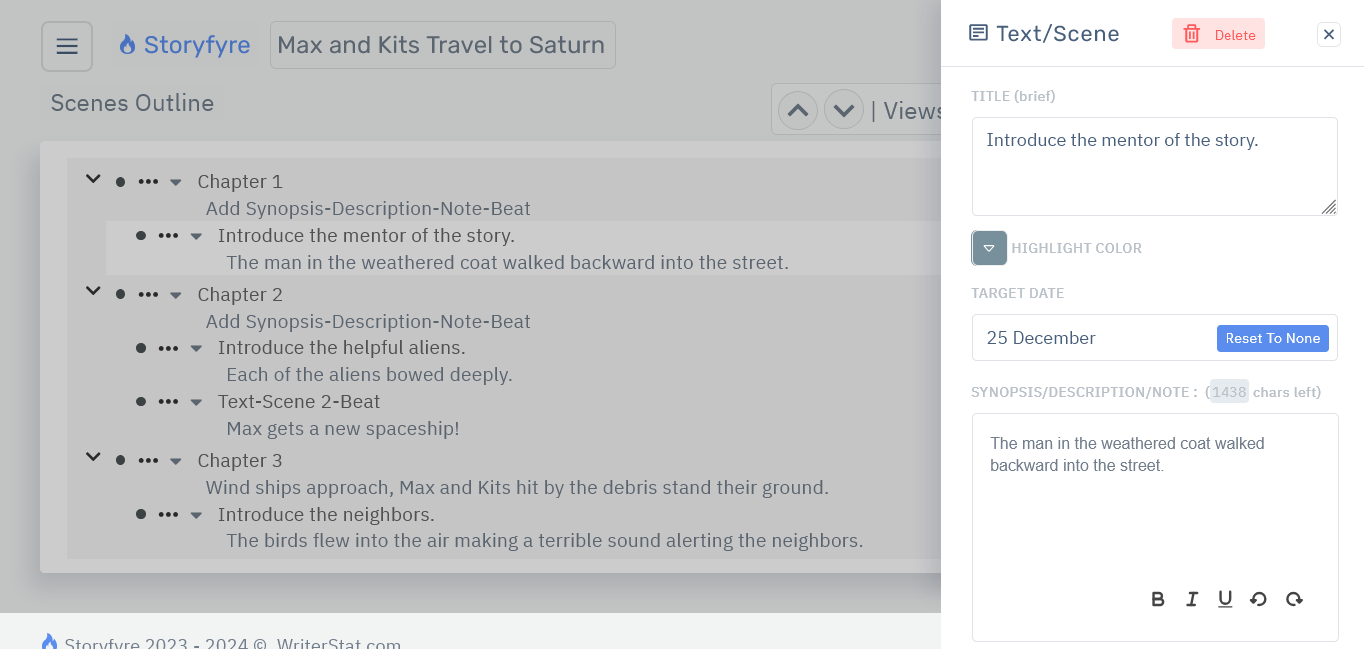Image resolution: width=1364 pixels, height=649 pixels.
Task: Click the redo arrow in editor
Action: click(1294, 599)
